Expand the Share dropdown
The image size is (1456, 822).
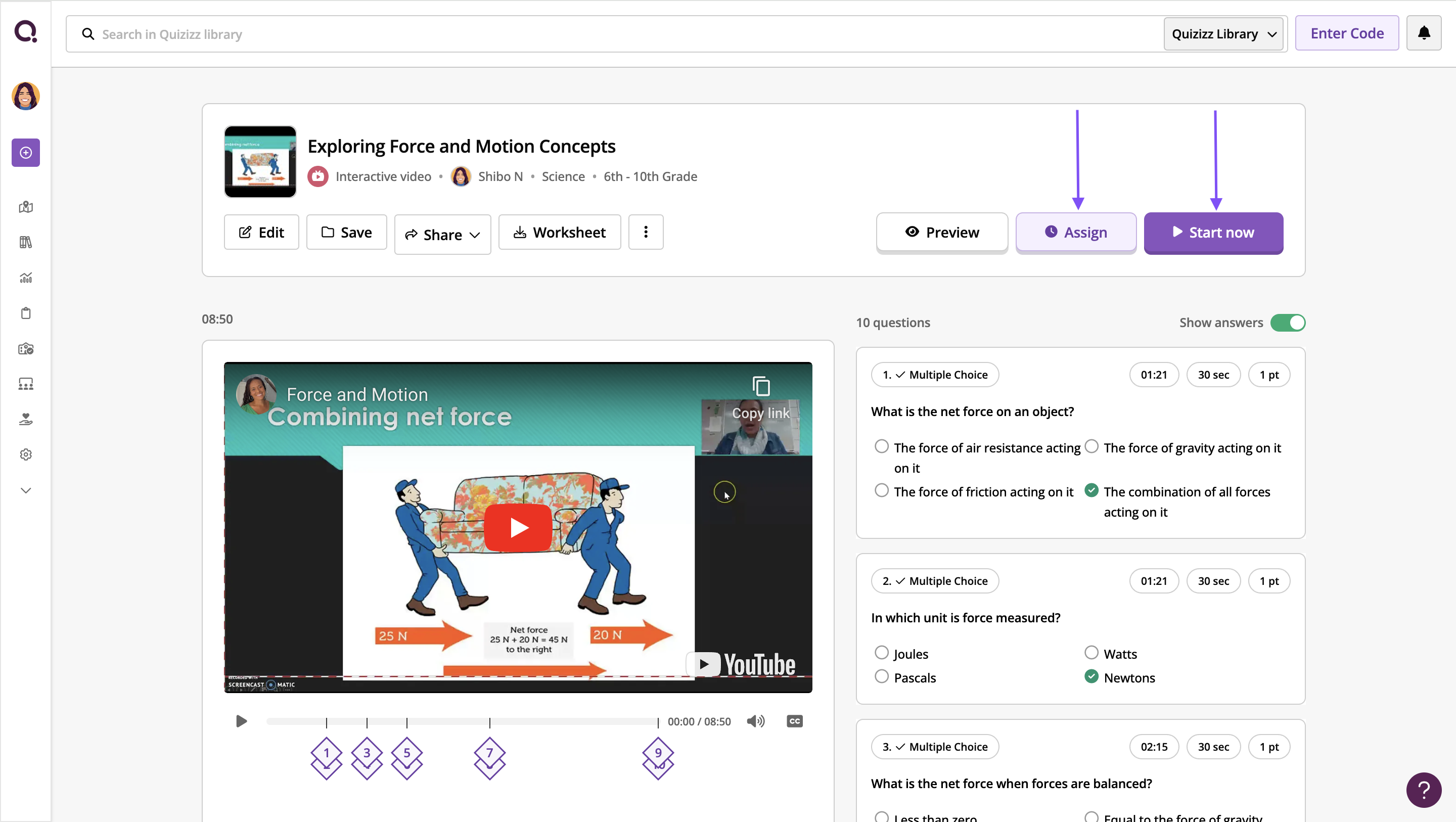[x=442, y=234]
